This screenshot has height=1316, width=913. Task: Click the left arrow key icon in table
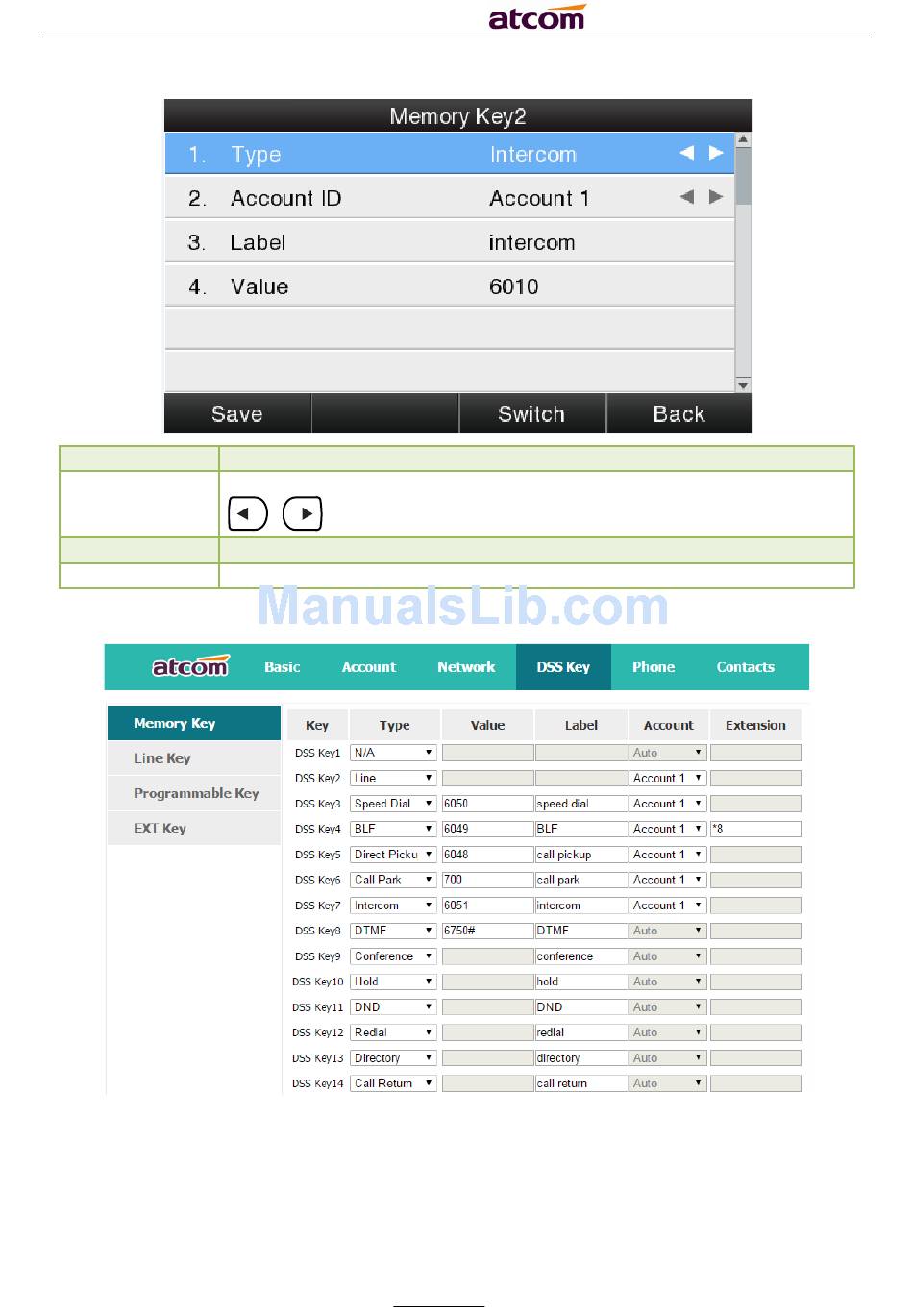[247, 513]
